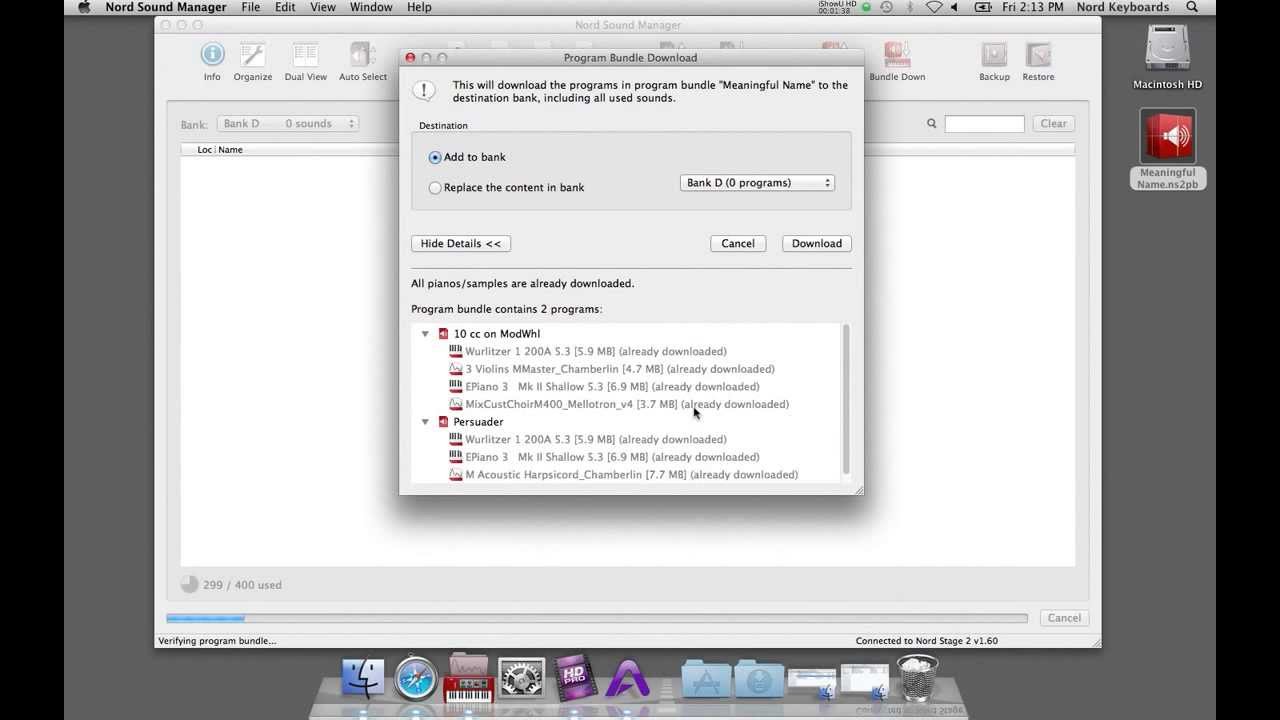
Task: Click Connected to Nord Stage 2 status
Action: (926, 641)
